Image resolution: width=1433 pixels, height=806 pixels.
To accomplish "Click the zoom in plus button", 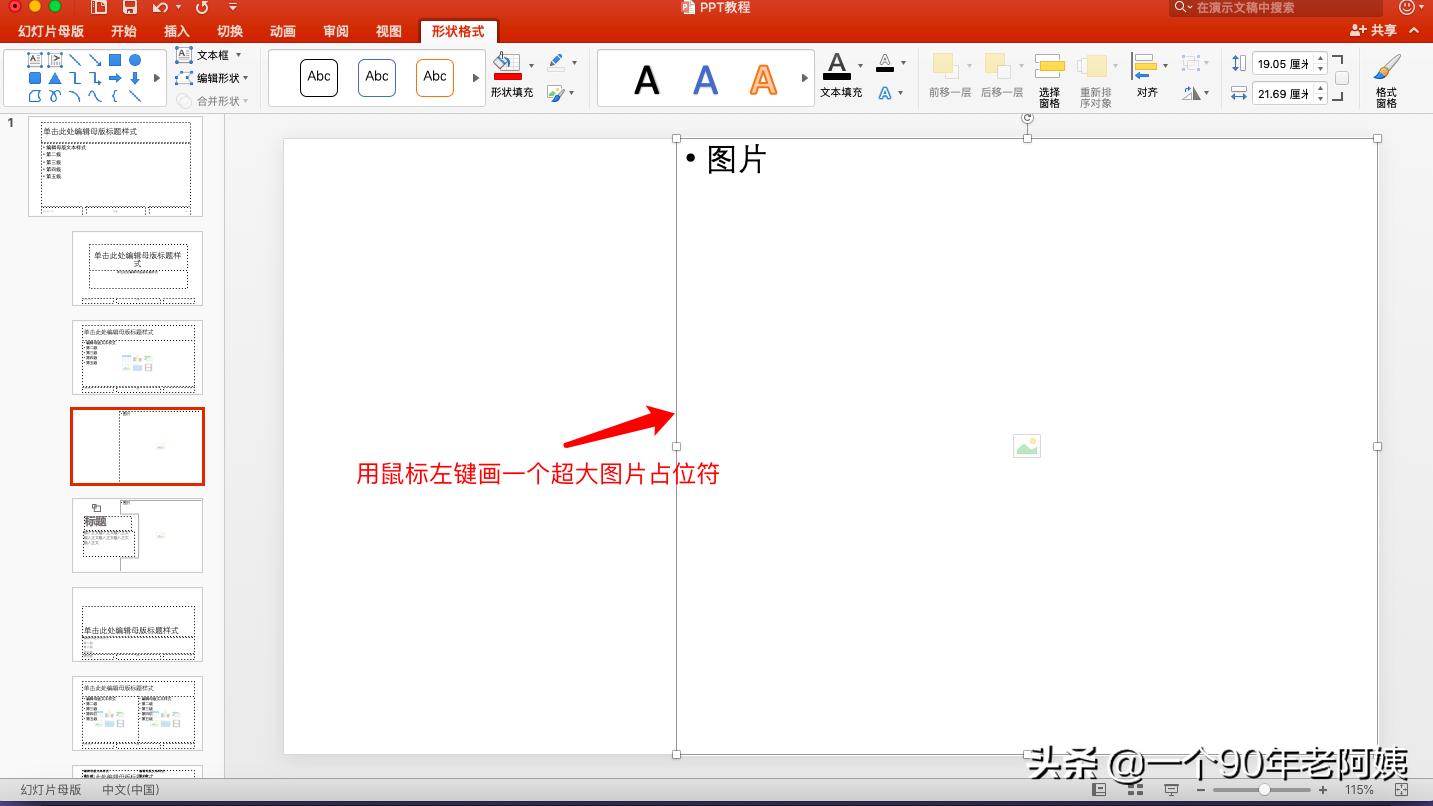I will click(1323, 790).
